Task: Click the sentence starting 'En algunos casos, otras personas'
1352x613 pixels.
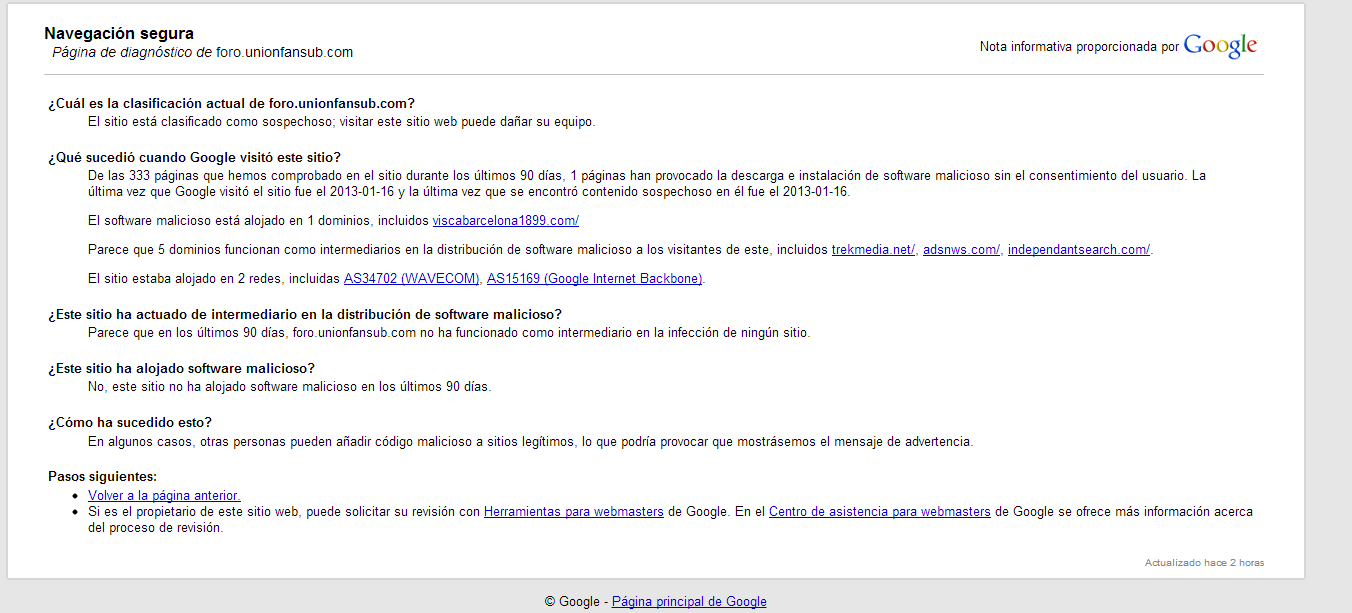Action: [530, 441]
